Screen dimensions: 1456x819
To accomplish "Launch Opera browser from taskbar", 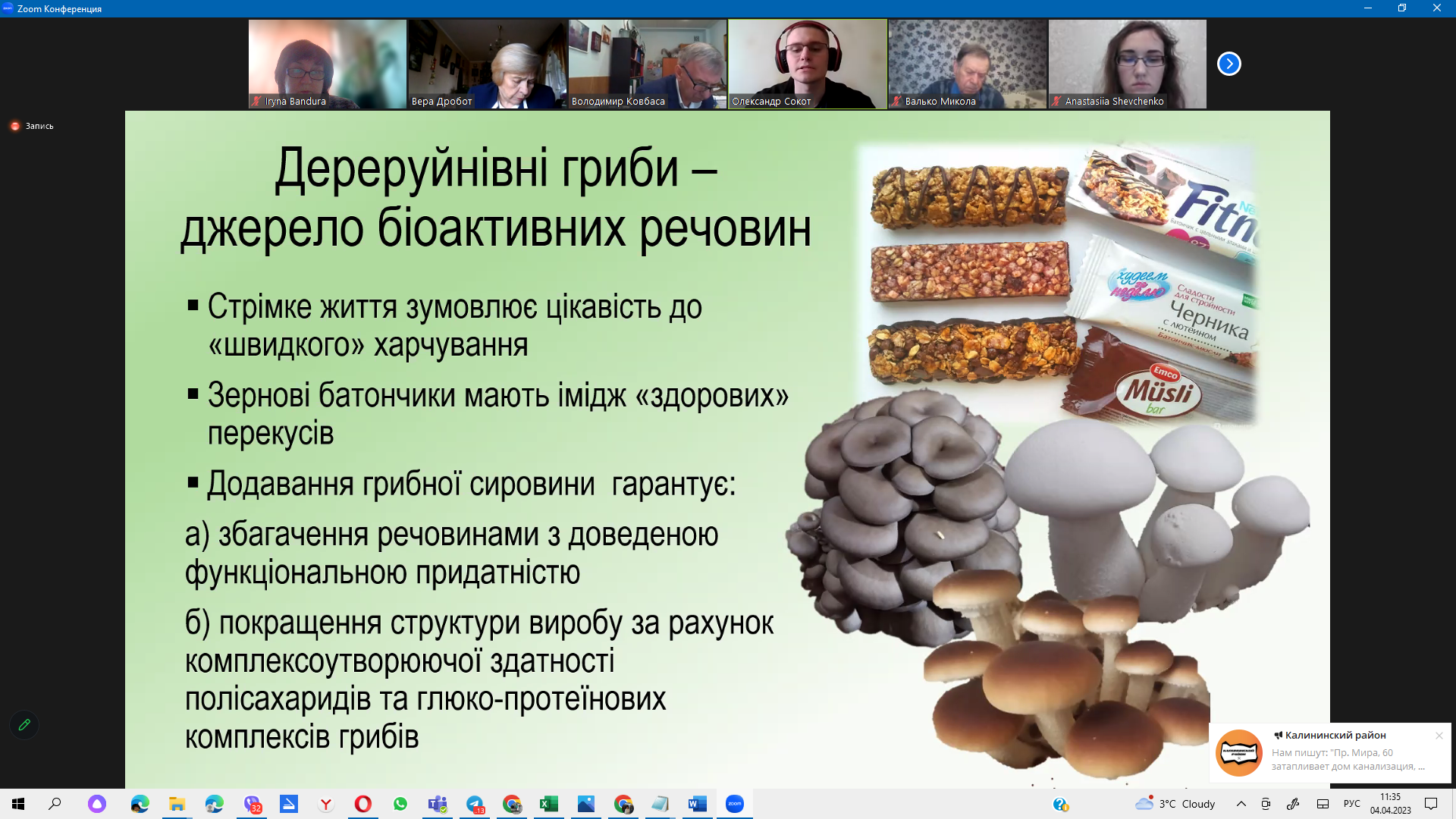I will click(x=363, y=804).
